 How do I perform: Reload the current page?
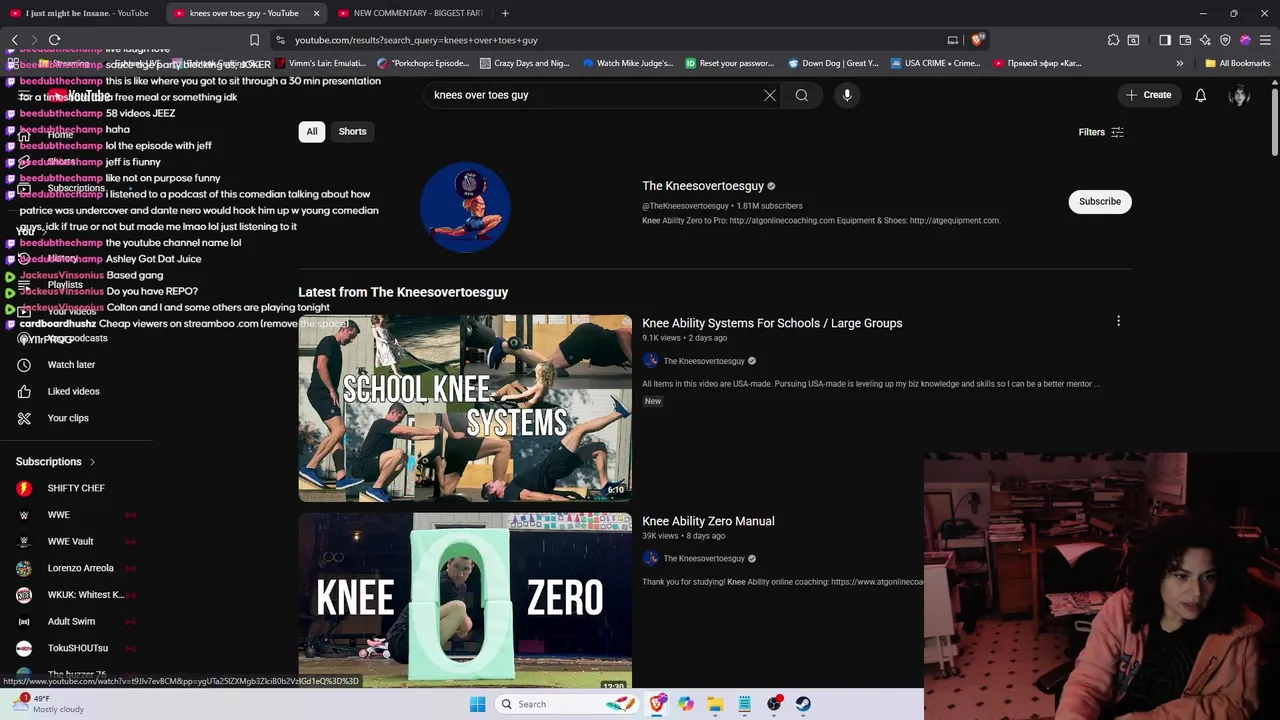click(54, 40)
